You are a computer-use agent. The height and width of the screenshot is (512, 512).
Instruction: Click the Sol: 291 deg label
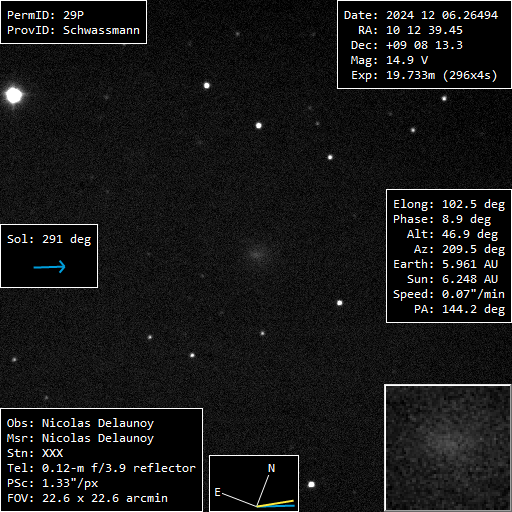[49, 239]
